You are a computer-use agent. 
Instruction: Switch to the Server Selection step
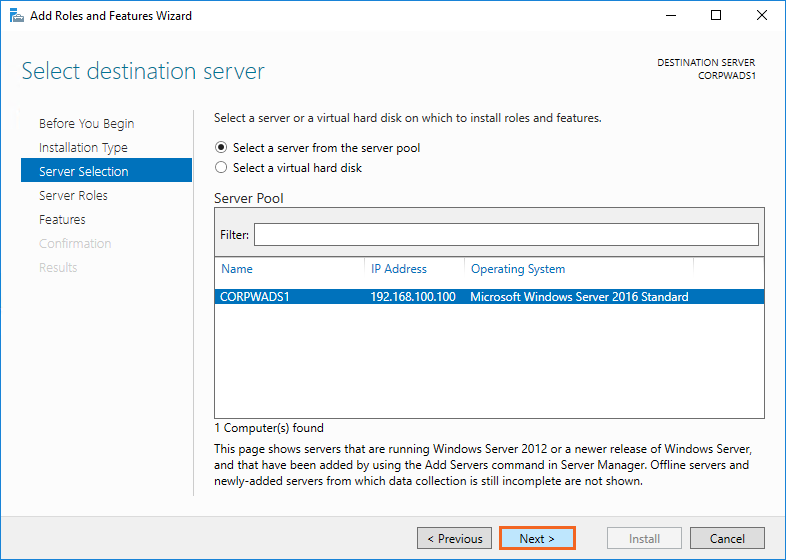click(84, 172)
